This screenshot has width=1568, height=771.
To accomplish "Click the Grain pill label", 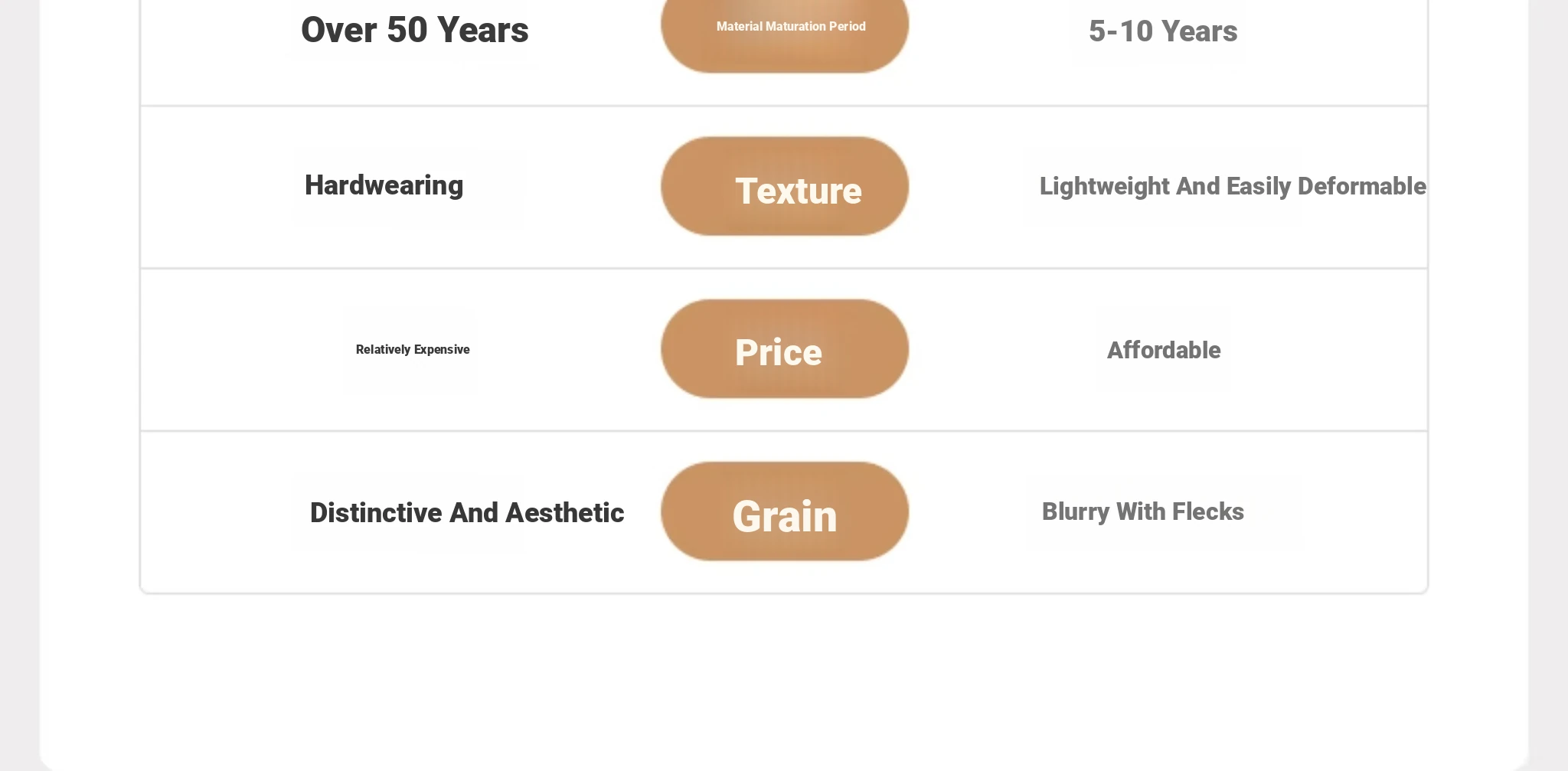I will pos(785,511).
